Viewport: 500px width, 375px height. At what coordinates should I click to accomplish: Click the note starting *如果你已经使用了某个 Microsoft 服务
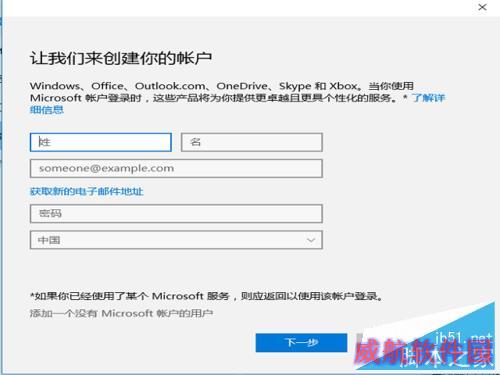(207, 296)
